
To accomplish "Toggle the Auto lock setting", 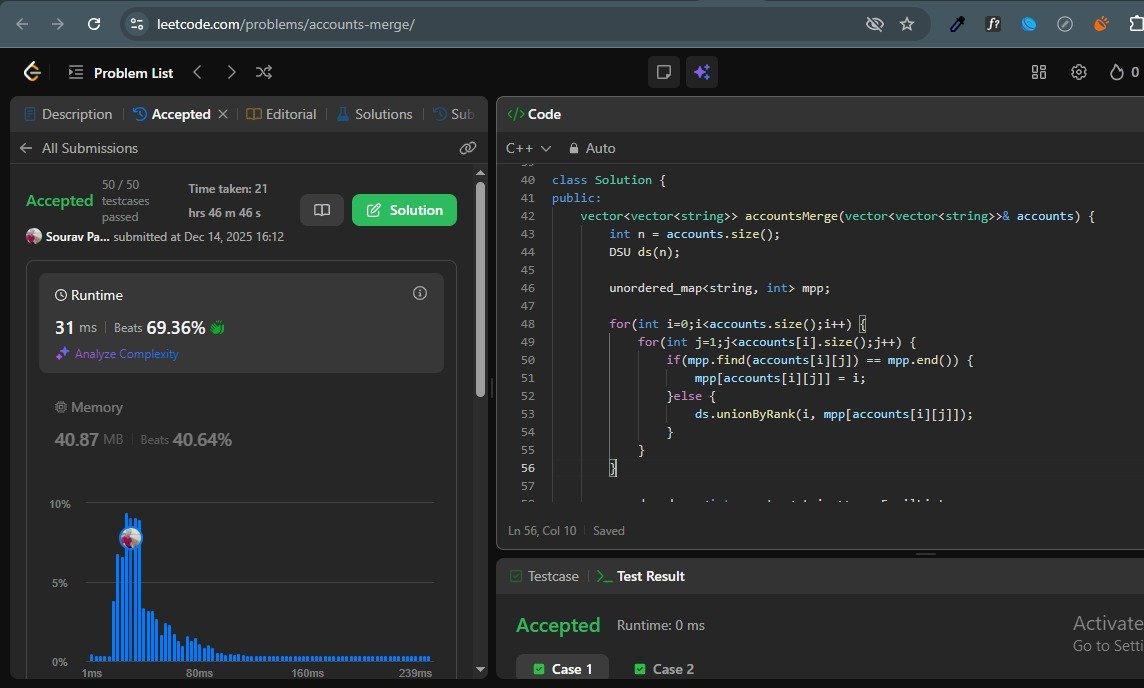I will tap(592, 148).
